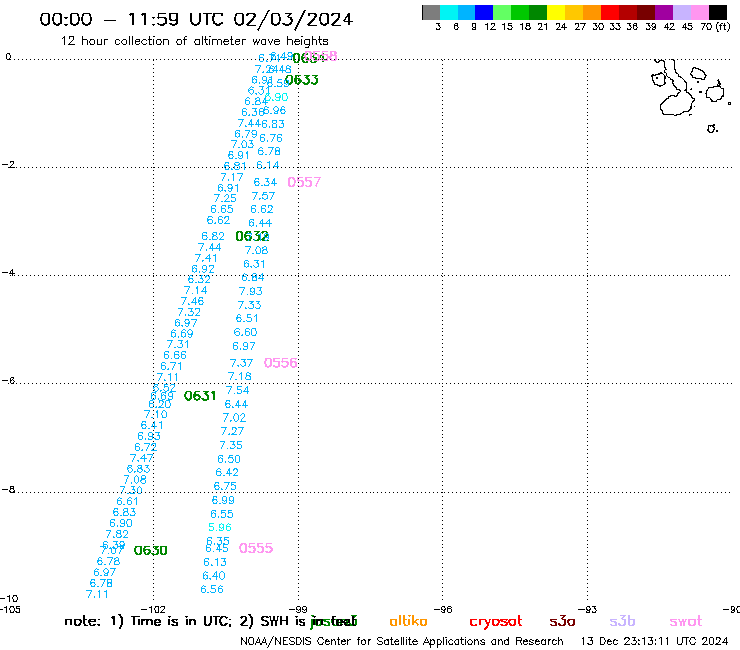740x650 pixels.
Task: Click the "s3b" satellite legend label
Action: 622,621
